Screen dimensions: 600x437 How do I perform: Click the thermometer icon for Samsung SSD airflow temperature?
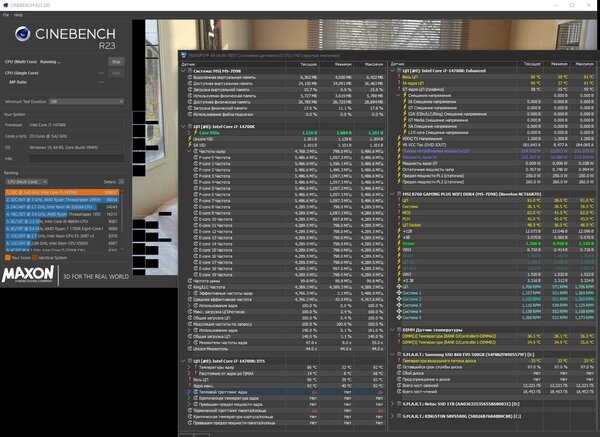click(398, 360)
